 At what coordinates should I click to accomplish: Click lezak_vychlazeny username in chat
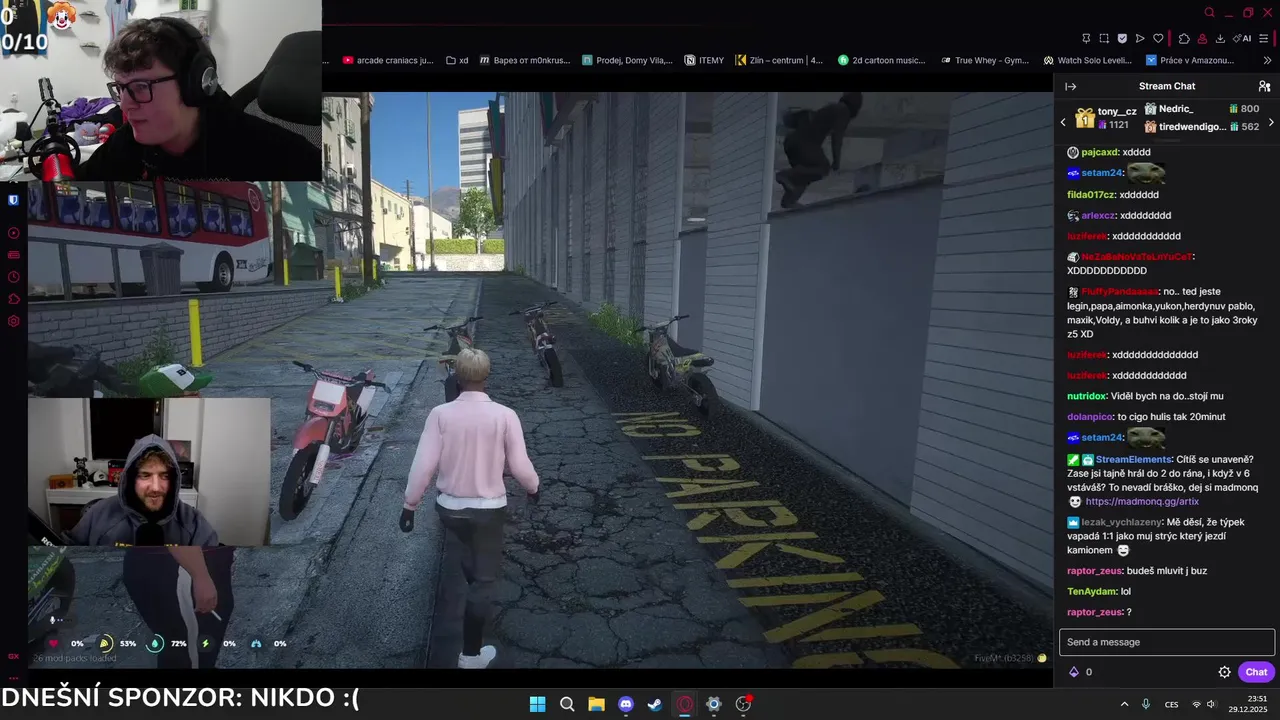point(1122,523)
